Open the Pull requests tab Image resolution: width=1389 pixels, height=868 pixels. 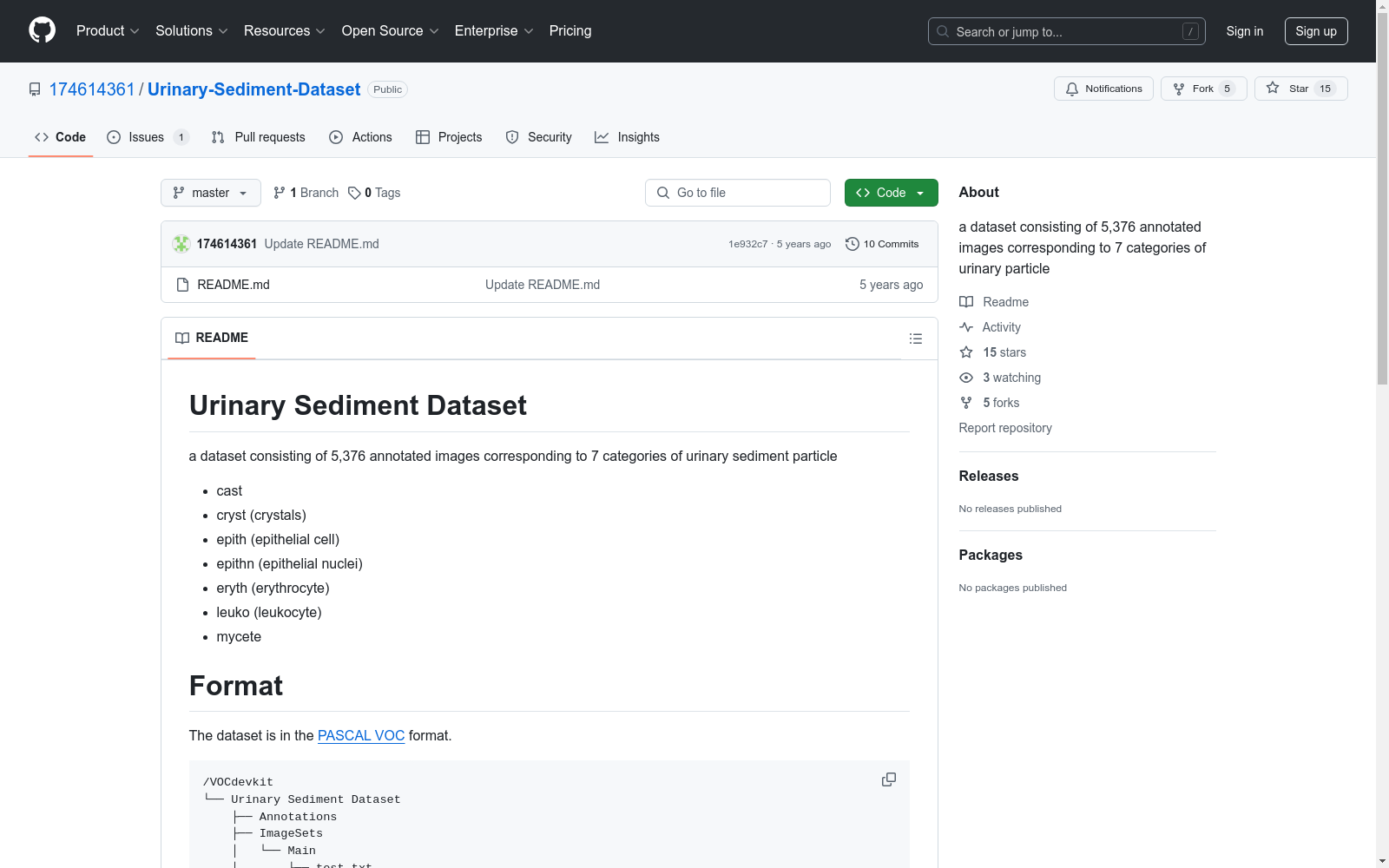click(259, 137)
